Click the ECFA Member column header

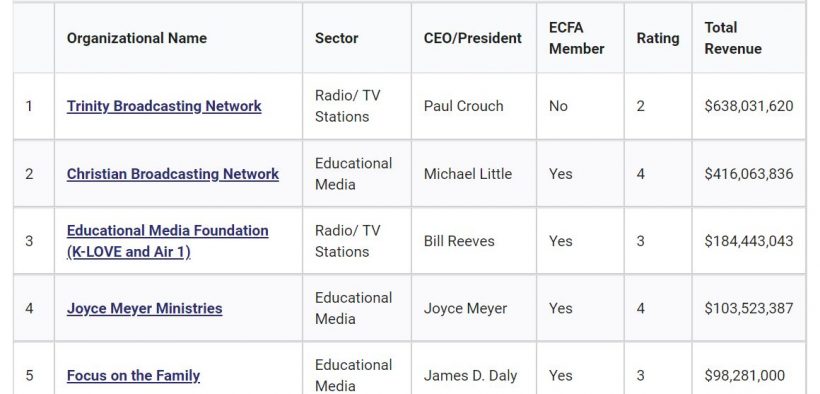(576, 38)
